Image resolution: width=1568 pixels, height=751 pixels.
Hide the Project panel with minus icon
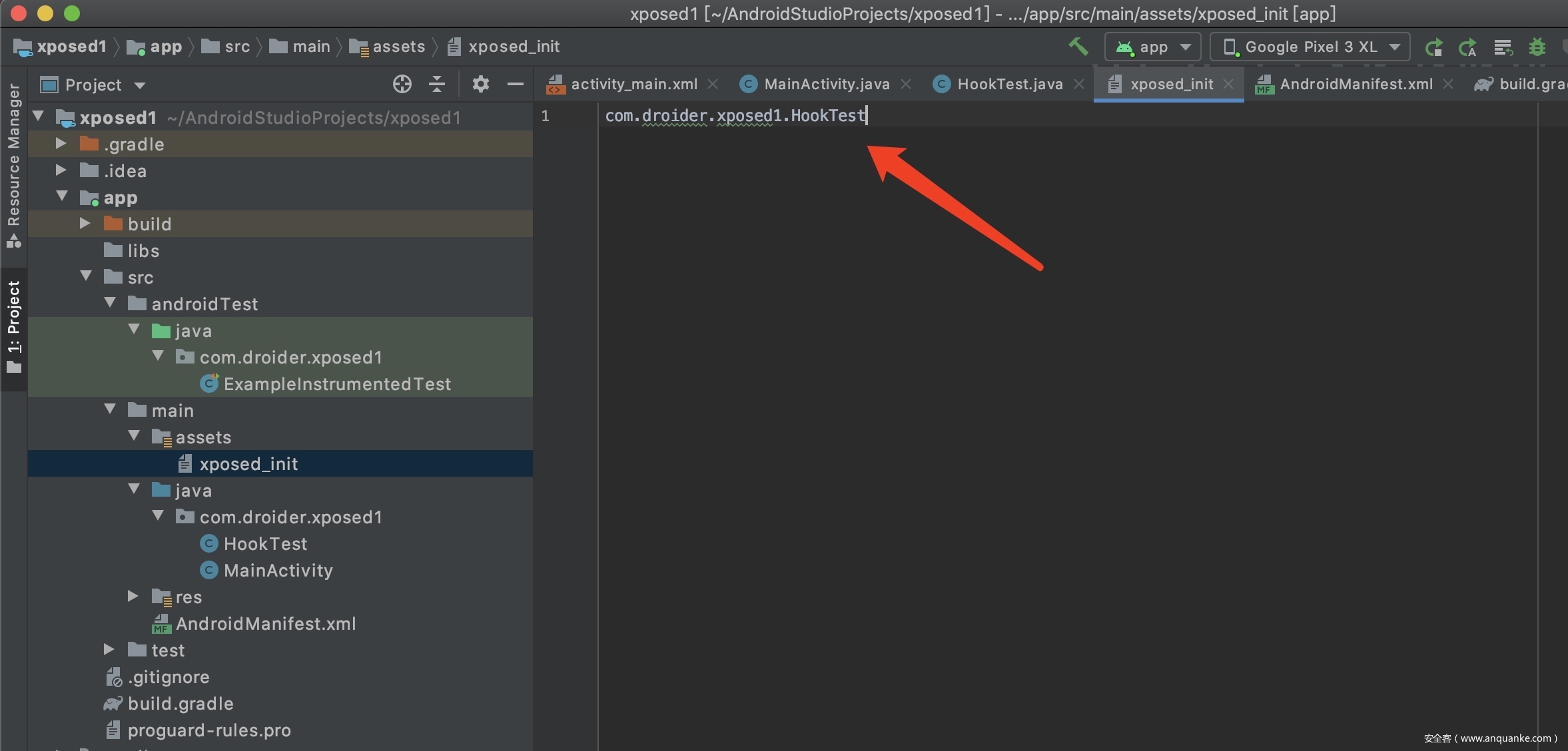[x=515, y=85]
